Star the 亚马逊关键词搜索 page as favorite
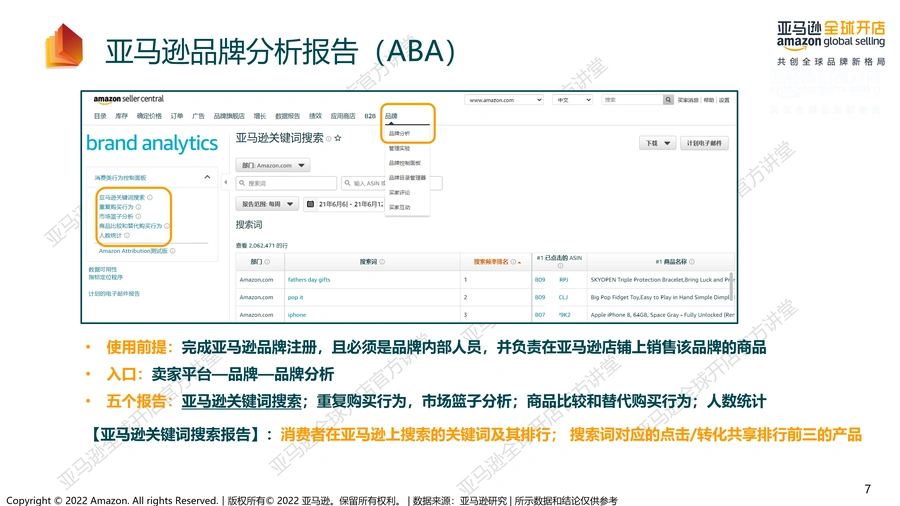This screenshot has height=506, width=900. [338, 138]
